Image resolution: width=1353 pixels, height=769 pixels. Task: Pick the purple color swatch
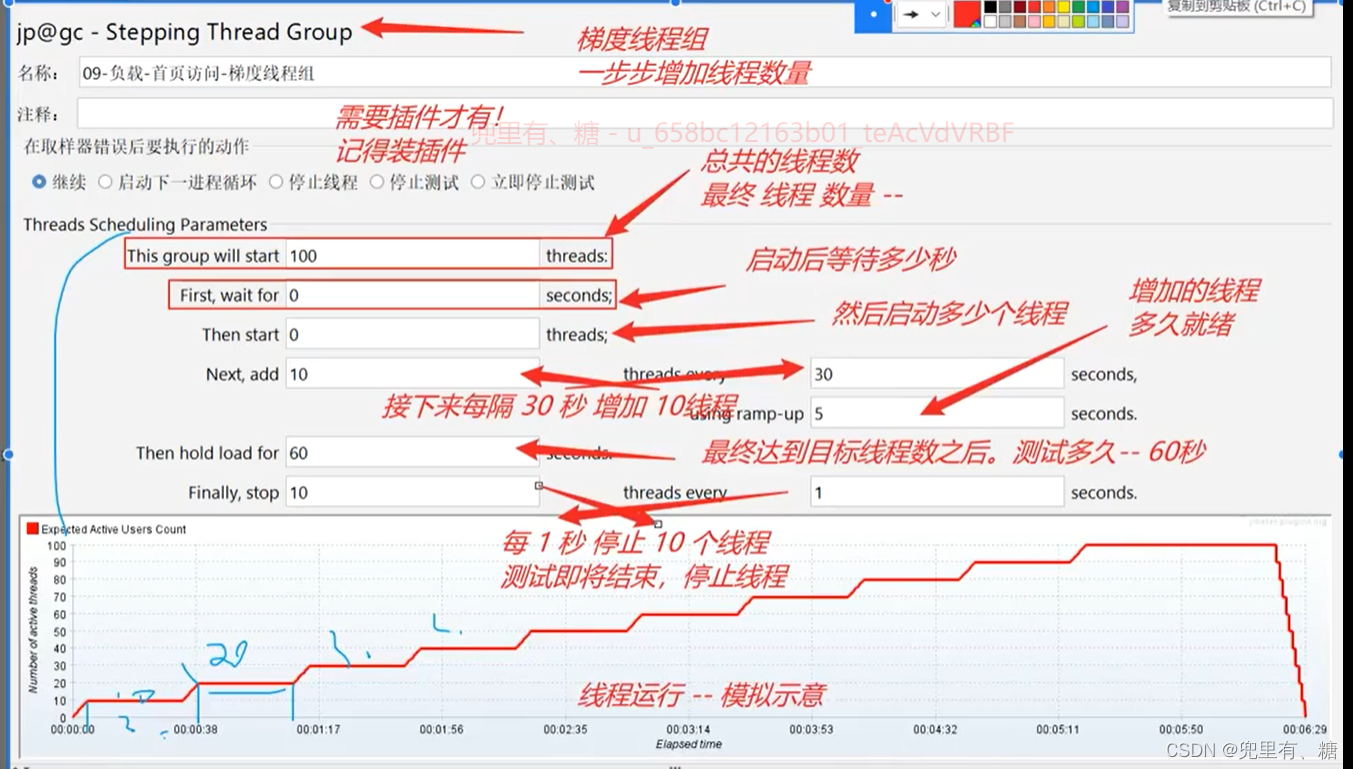[1122, 7]
